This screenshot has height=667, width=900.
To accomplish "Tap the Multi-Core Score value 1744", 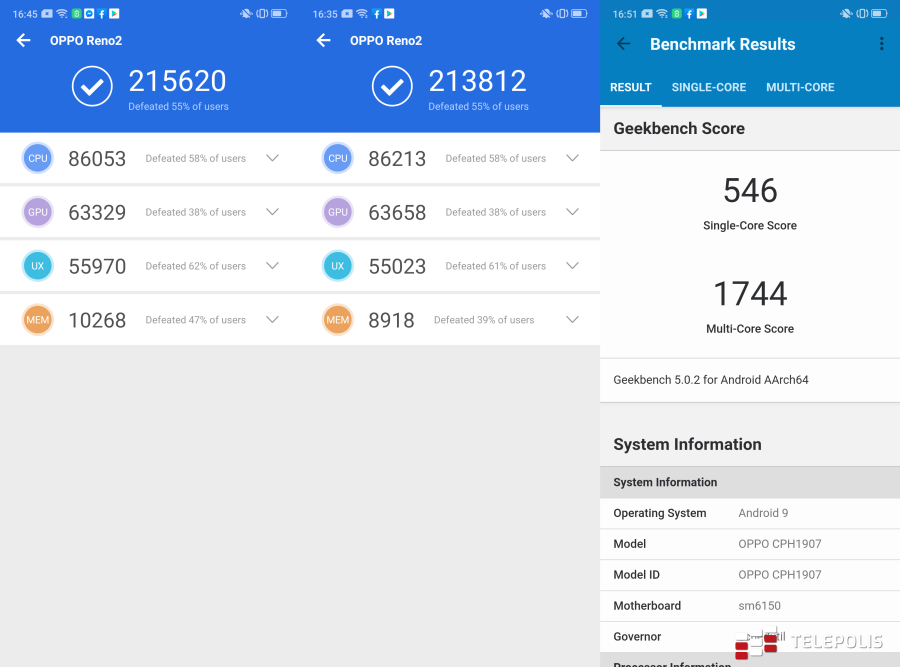I will (750, 294).
